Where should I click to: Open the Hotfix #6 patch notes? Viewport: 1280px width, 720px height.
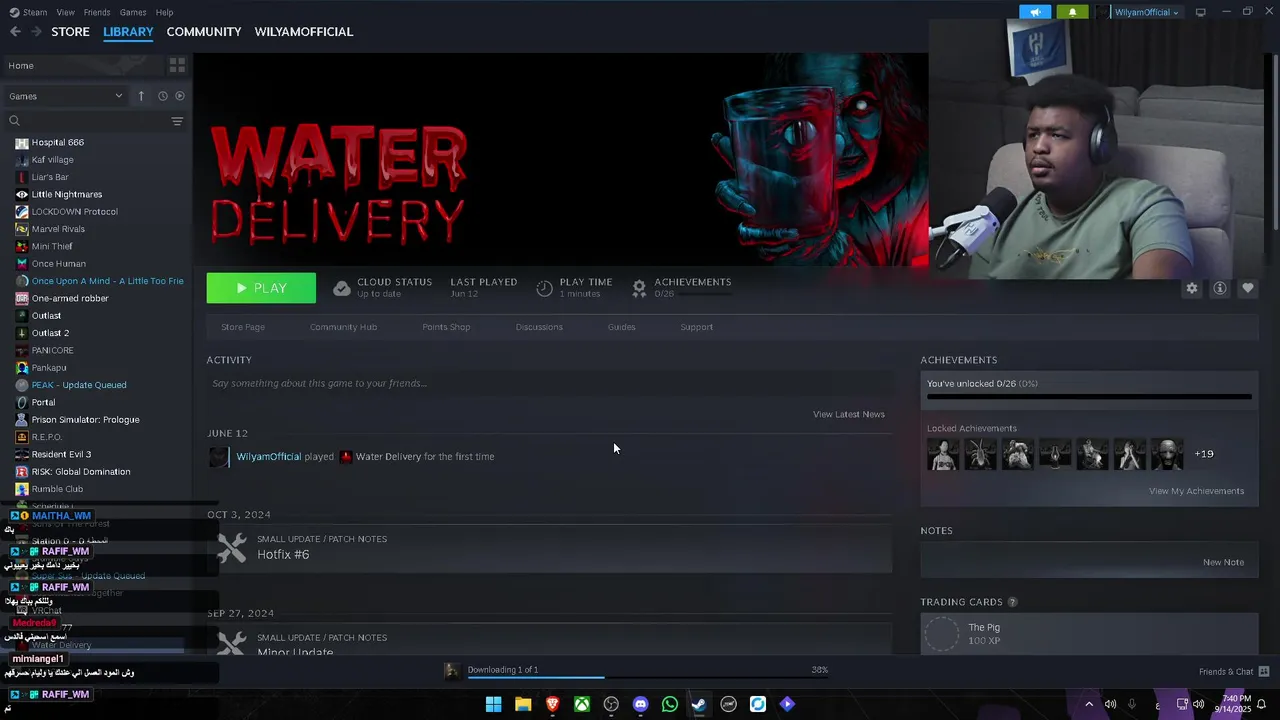[x=550, y=547]
